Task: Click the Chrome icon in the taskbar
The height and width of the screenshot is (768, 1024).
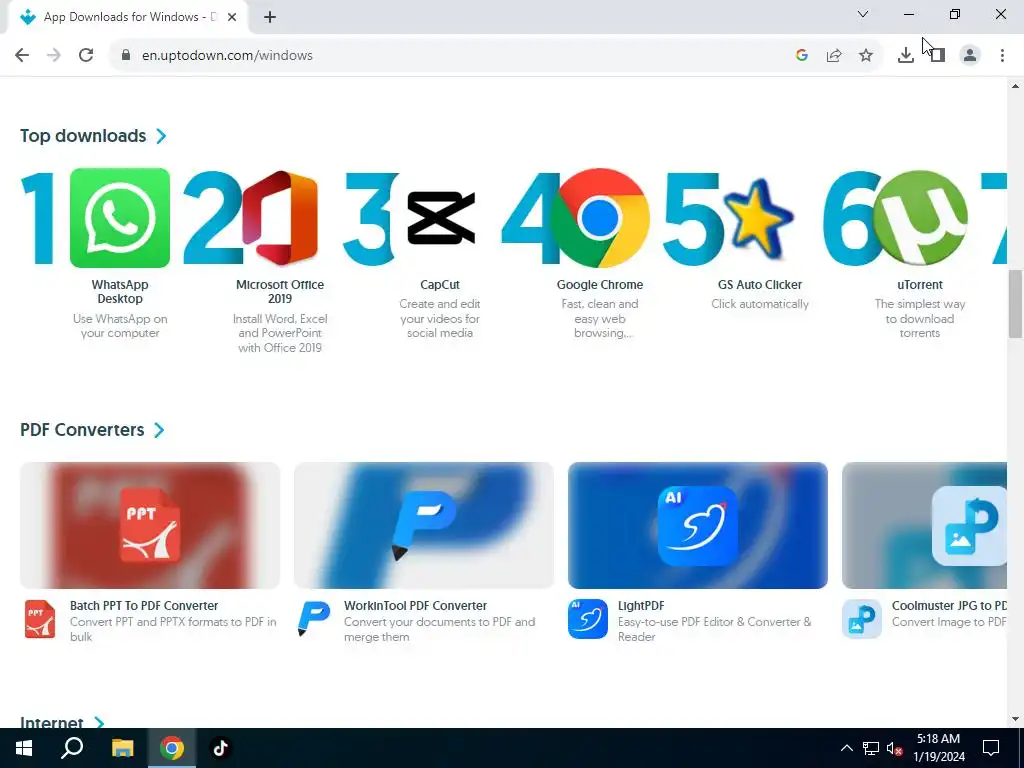Action: pyautogui.click(x=172, y=748)
